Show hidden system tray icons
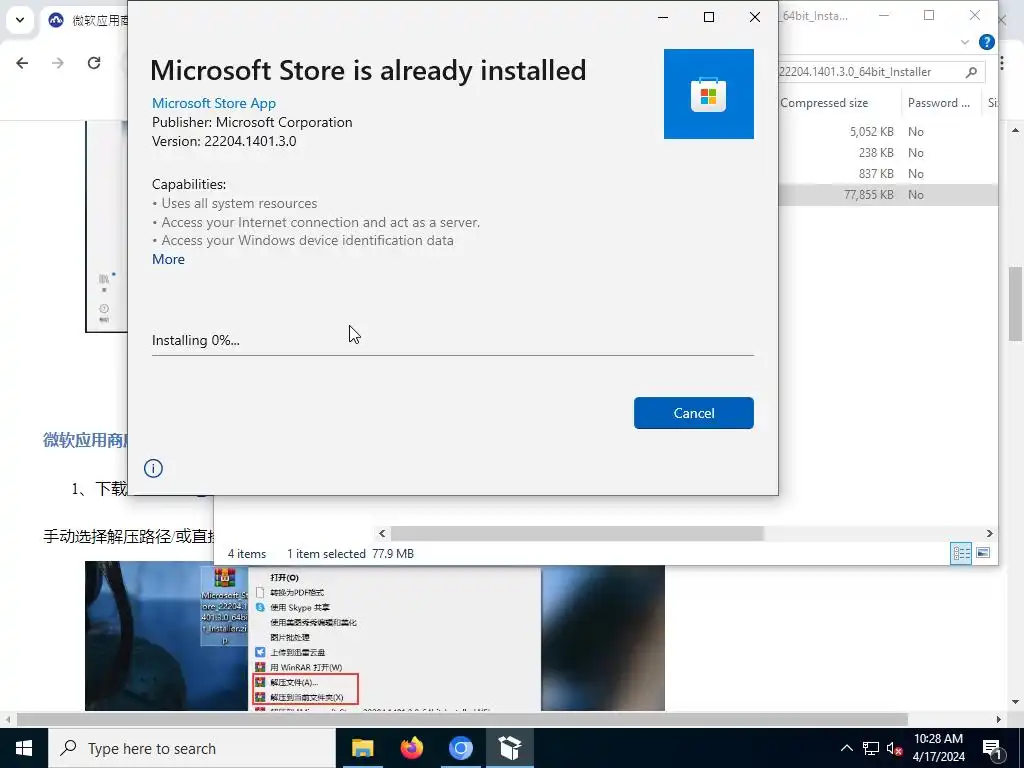 pos(846,748)
